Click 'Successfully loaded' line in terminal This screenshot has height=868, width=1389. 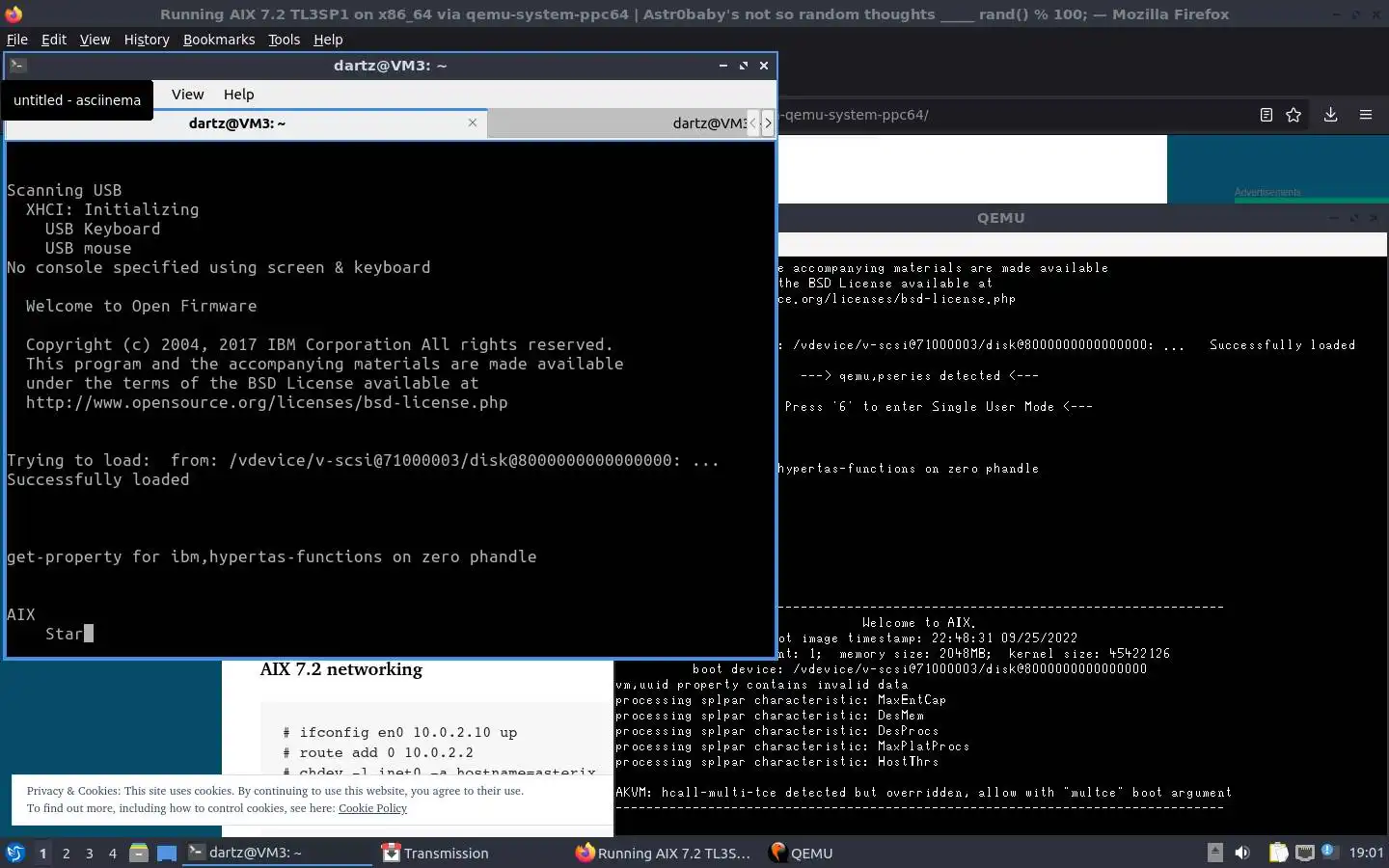(97, 479)
